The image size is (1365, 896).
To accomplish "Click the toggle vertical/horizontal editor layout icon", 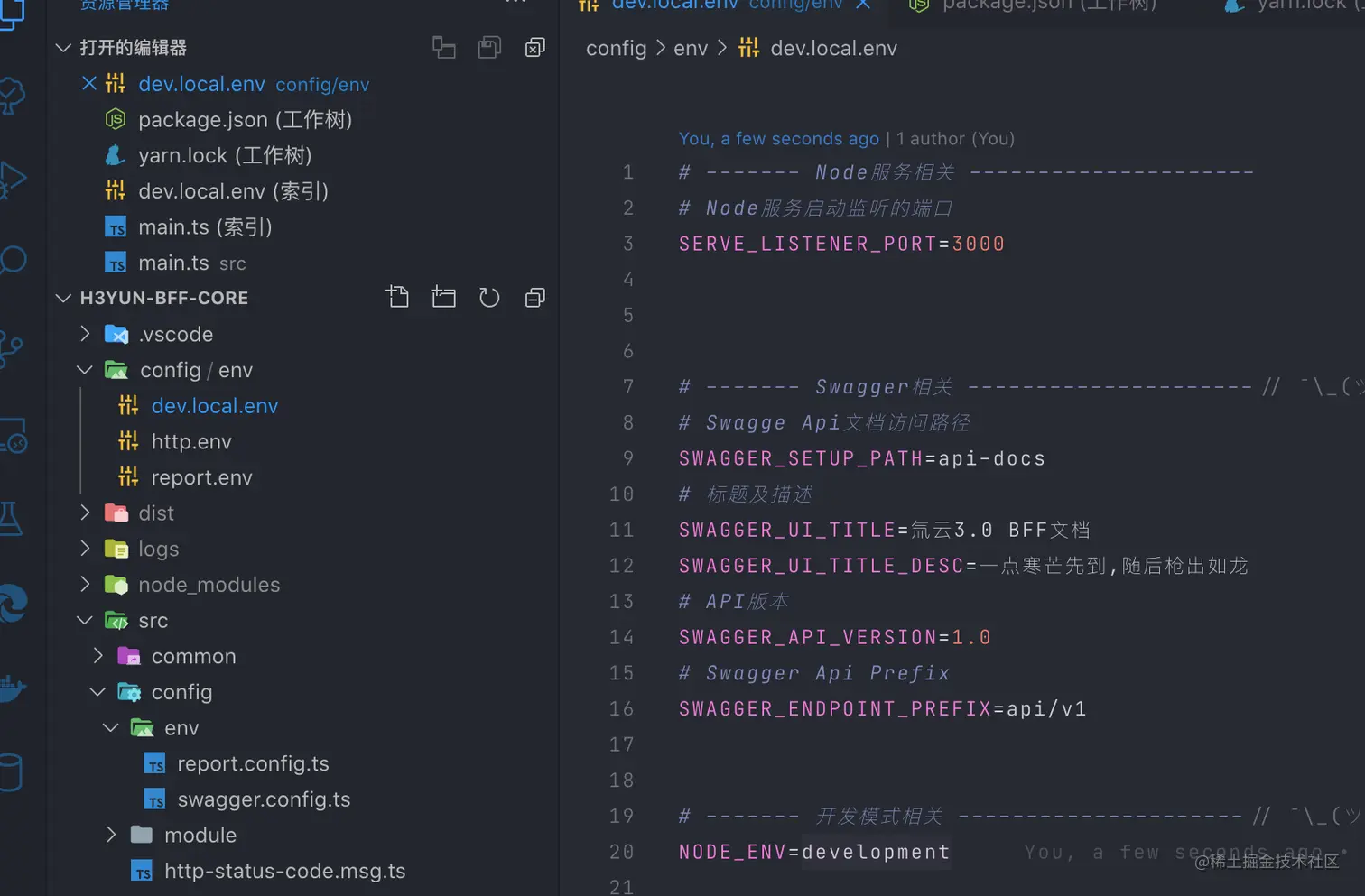I will [x=444, y=47].
